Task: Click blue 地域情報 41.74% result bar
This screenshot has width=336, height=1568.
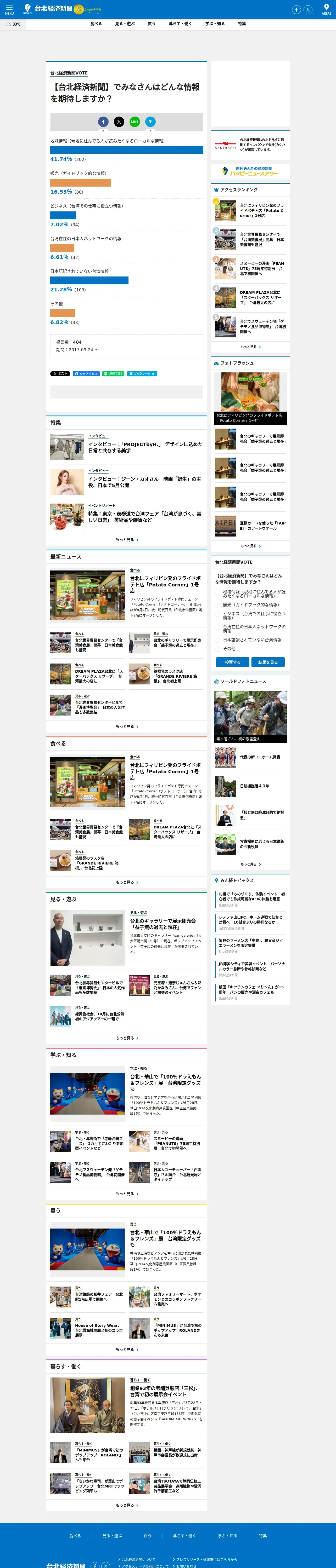Action: click(x=127, y=150)
